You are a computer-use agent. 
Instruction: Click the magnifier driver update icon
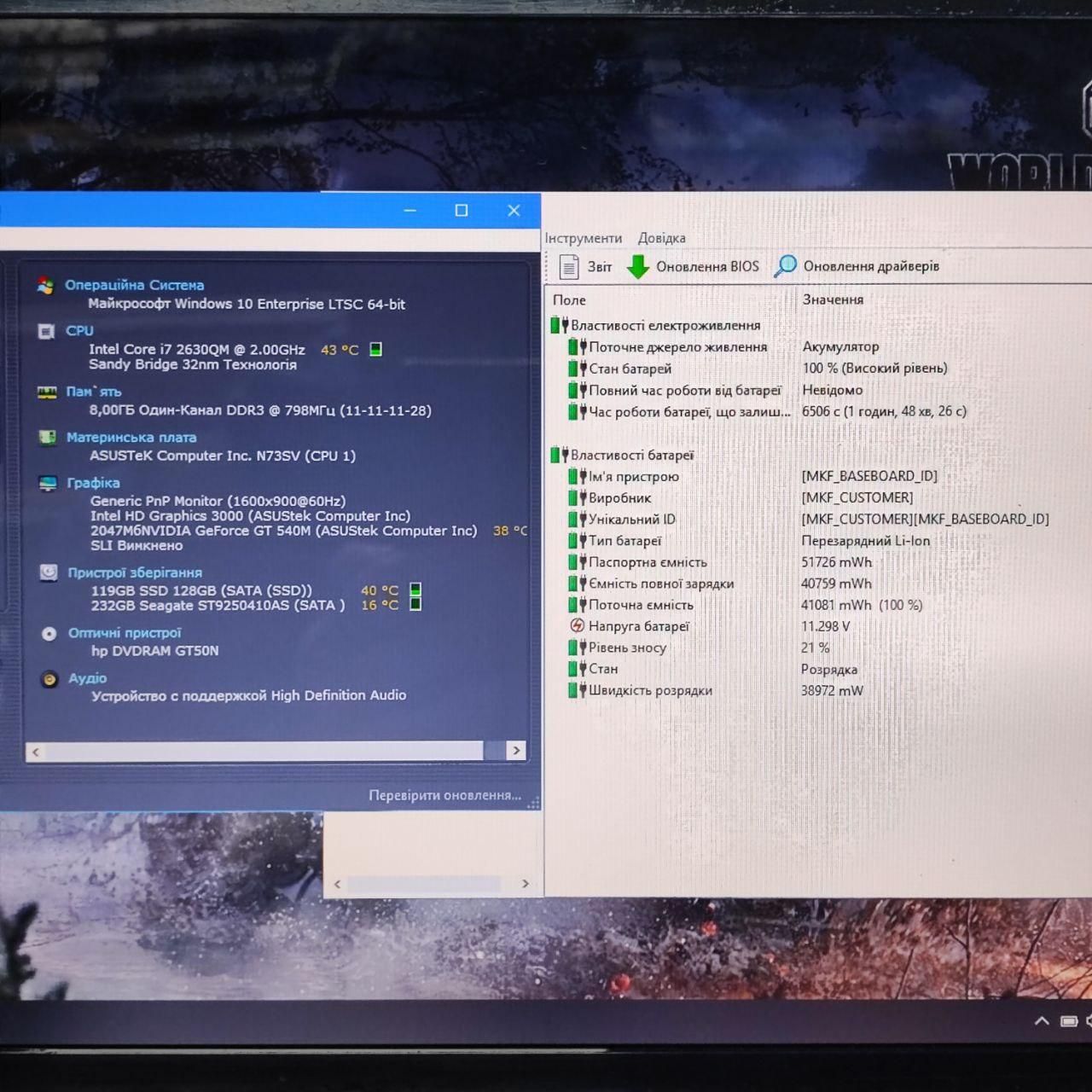click(785, 267)
